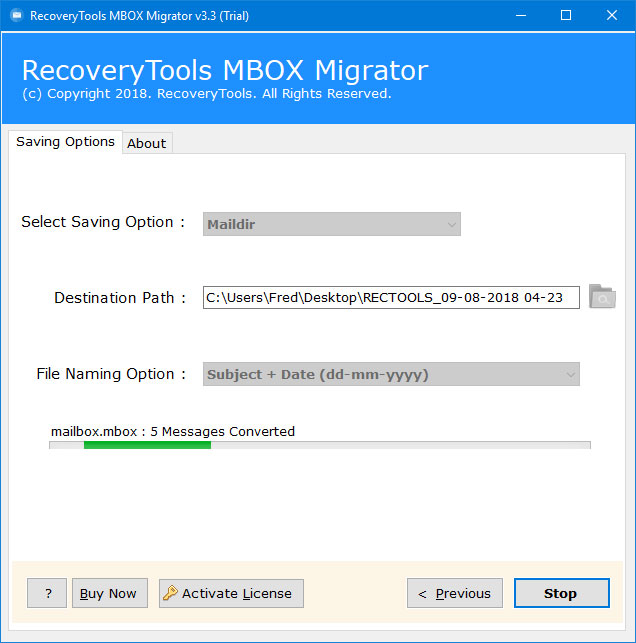Maximize the MBOX Migrator window
This screenshot has height=643, width=636.
pos(566,16)
